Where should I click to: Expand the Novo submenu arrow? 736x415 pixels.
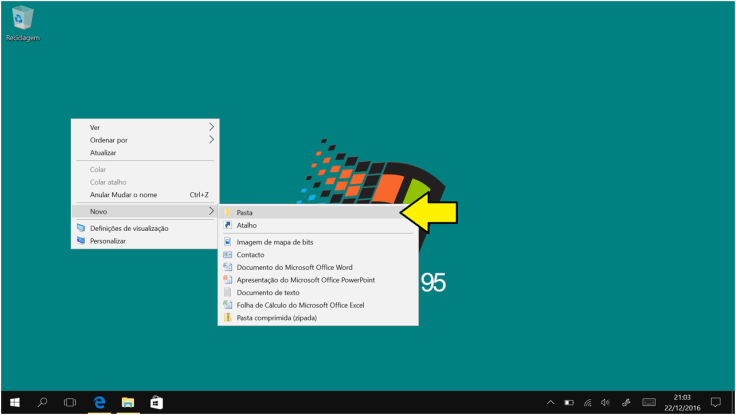(211, 212)
